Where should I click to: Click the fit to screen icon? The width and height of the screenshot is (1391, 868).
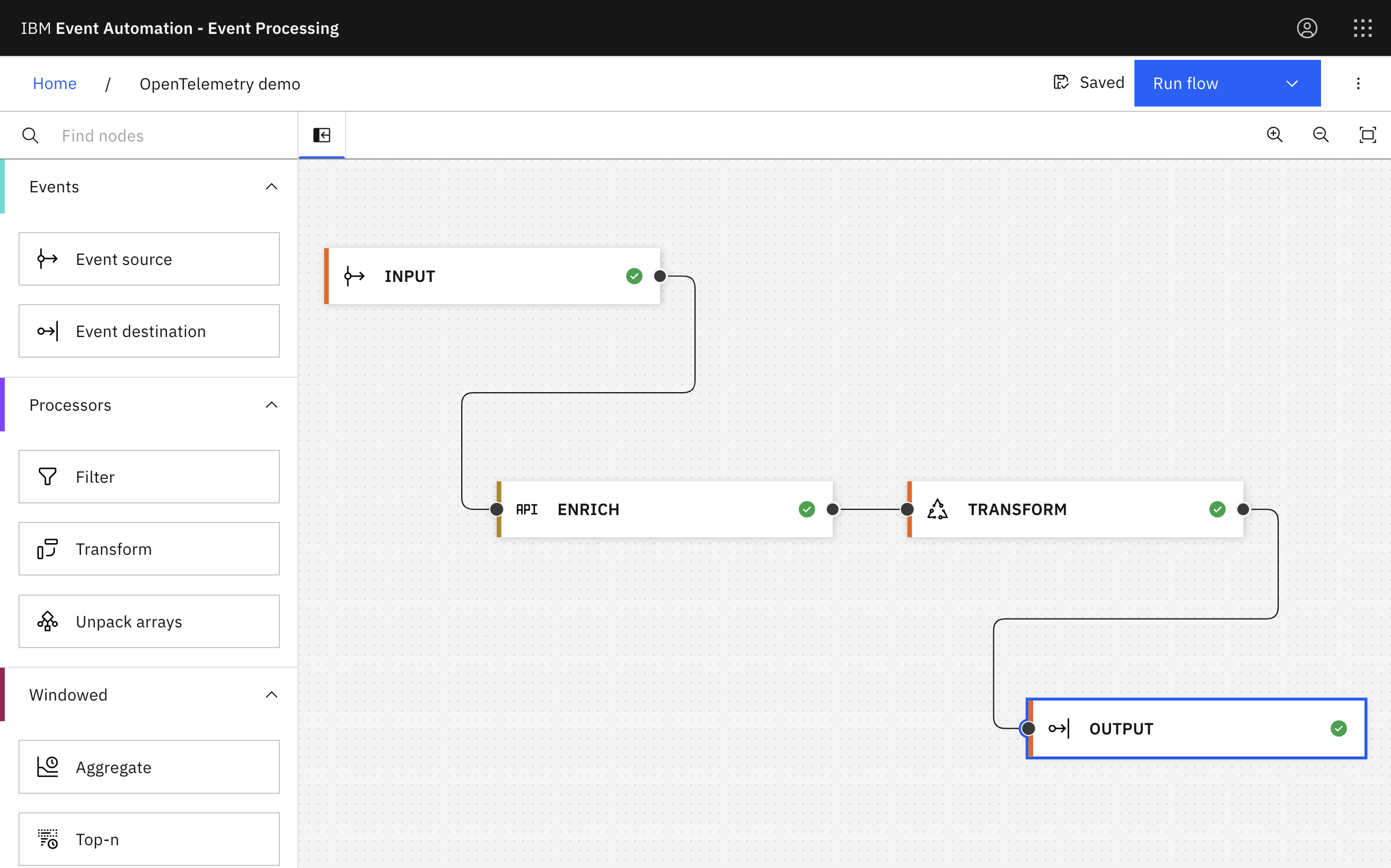[x=1368, y=135]
